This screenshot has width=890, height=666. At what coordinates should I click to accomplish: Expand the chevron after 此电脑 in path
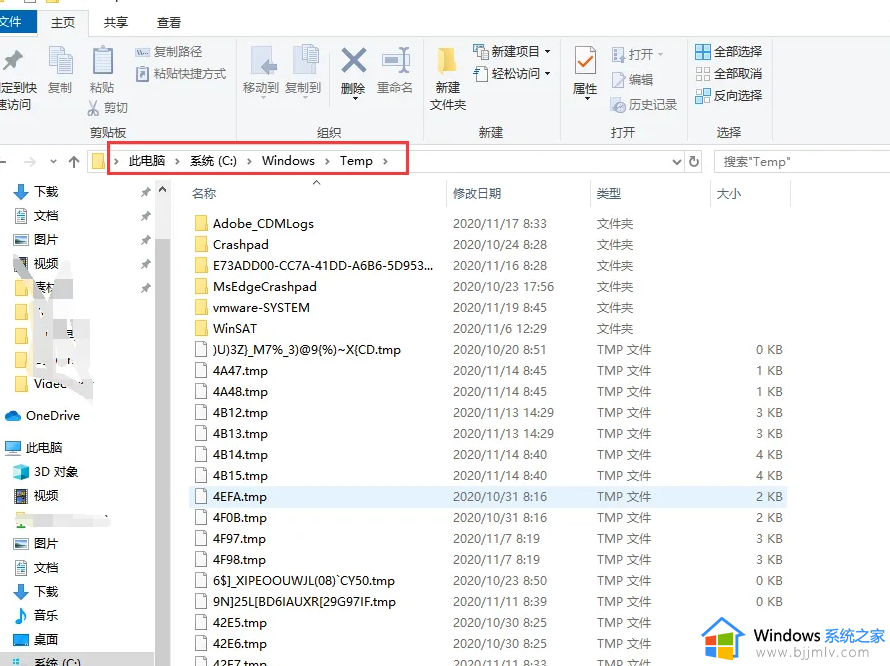pos(177,161)
